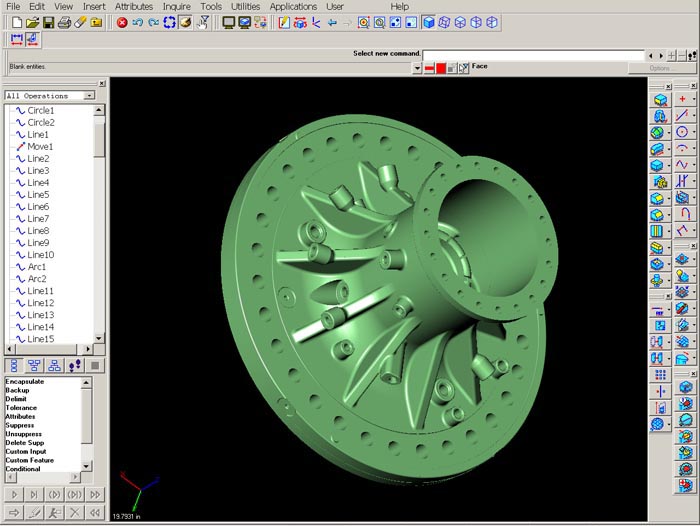This screenshot has width=700, height=526.
Task: Open the Inquire menu
Action: pyautogui.click(x=176, y=6)
